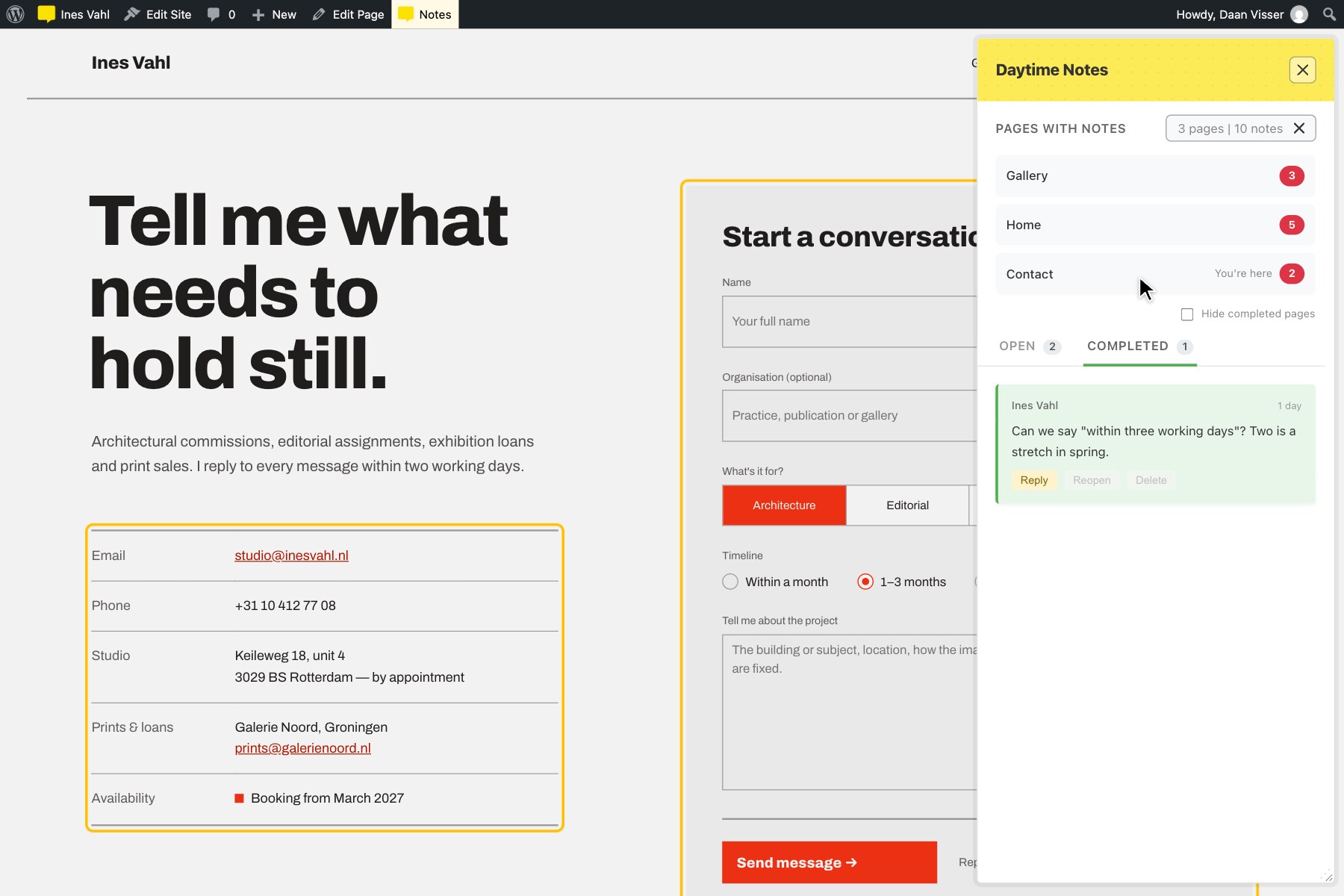Click the Edit Page admin bar text
This screenshot has height=896, width=1344.
358,14
